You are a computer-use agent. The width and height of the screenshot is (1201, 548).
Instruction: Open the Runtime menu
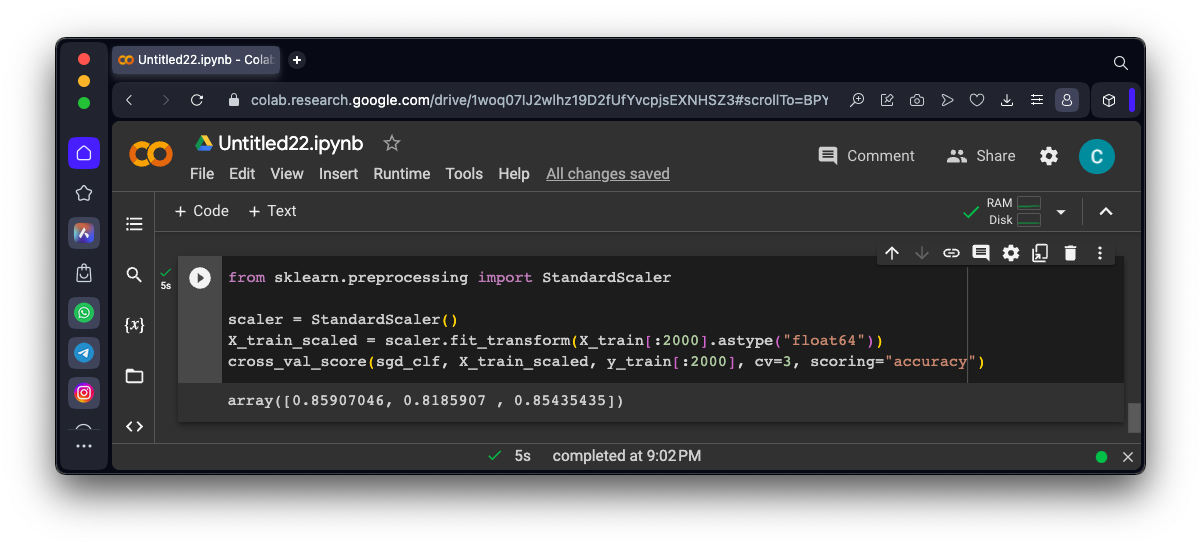[402, 174]
